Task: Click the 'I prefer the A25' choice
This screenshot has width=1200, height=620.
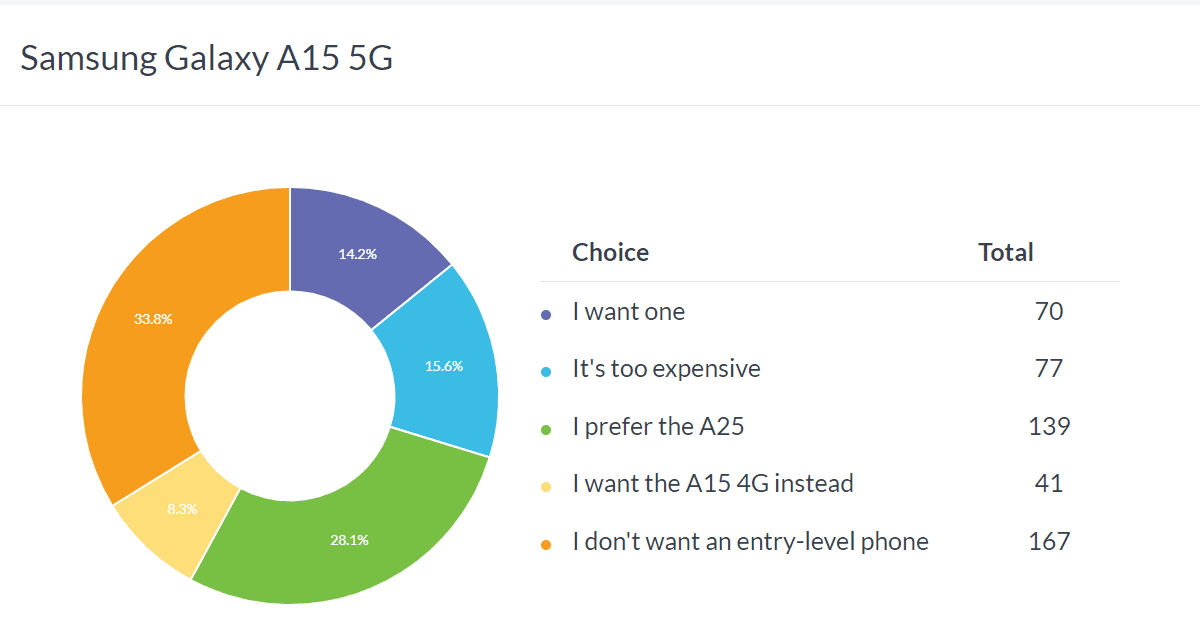Action: pos(658,427)
